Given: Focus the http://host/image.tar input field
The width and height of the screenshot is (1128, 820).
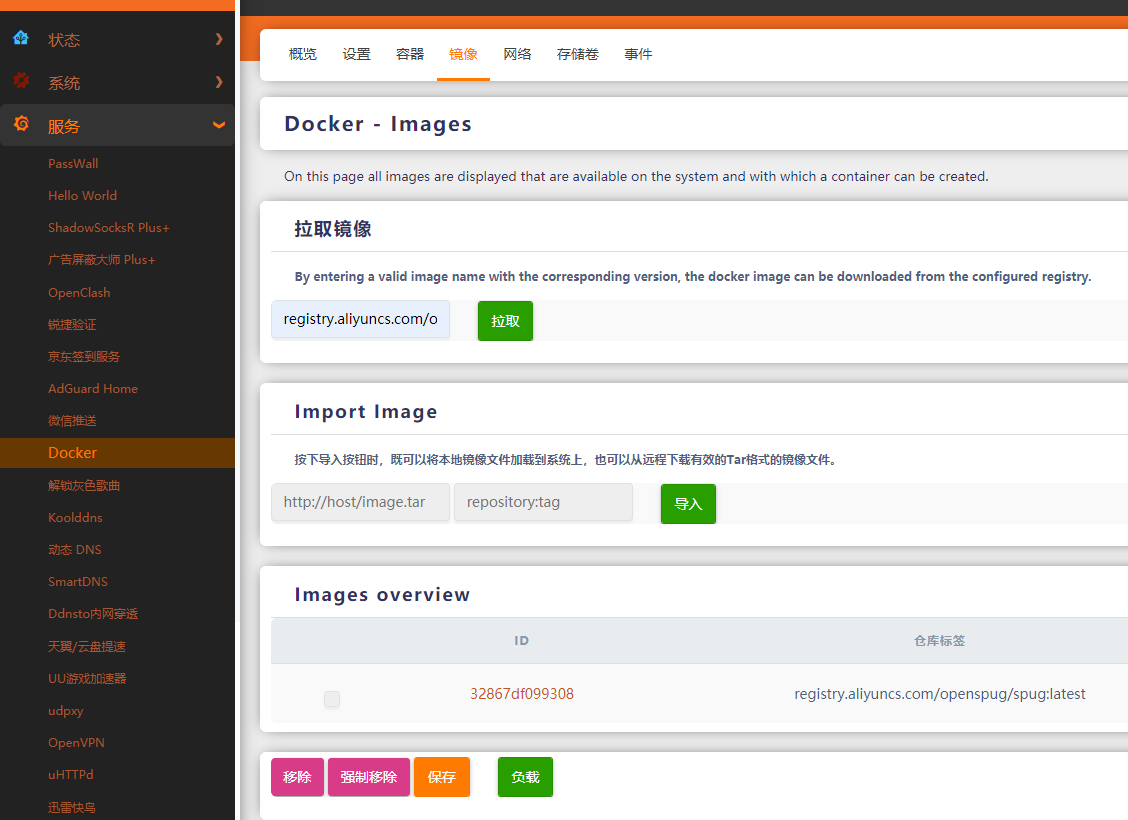Looking at the screenshot, I should click(x=360, y=502).
